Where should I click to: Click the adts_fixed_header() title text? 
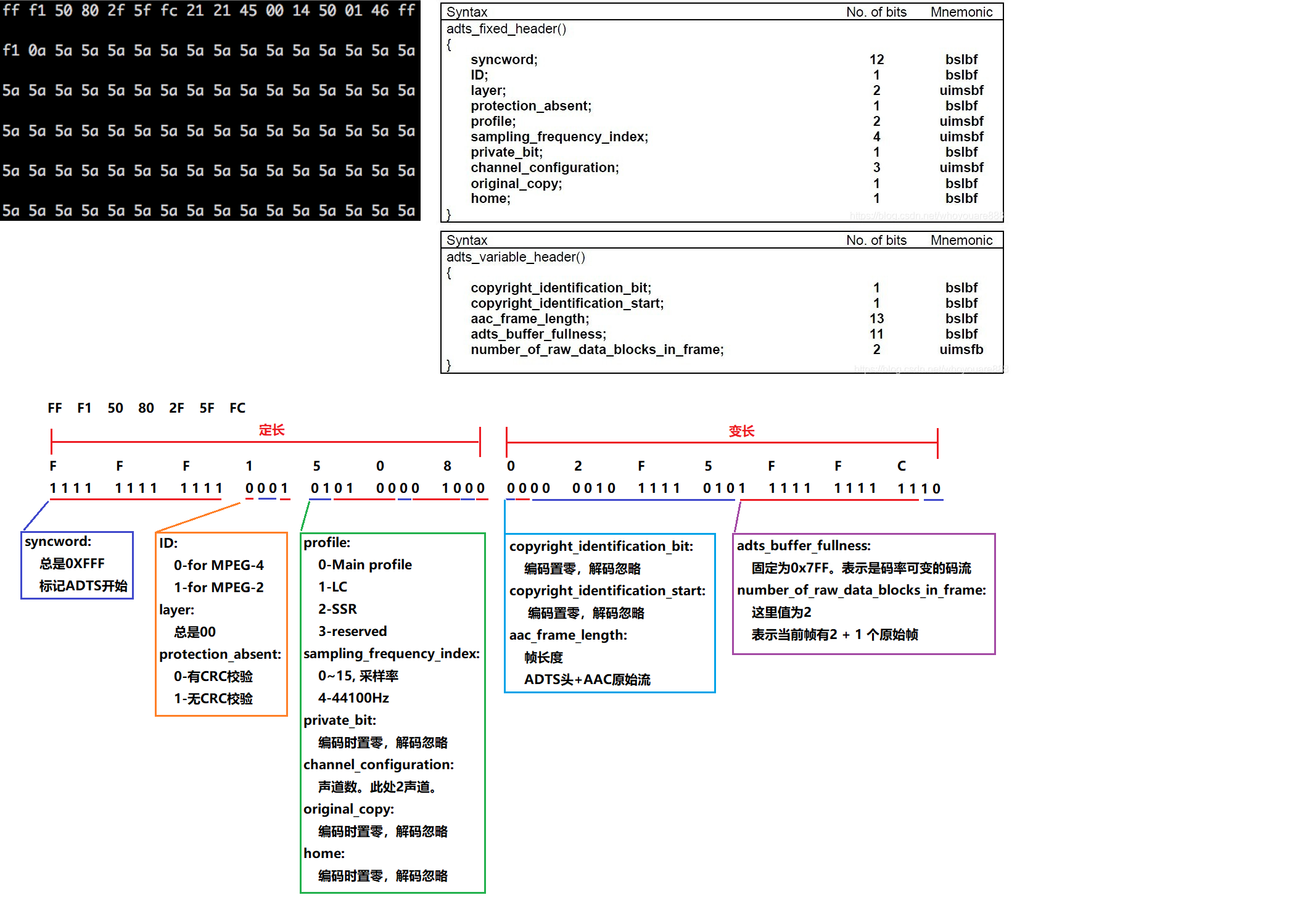point(506,29)
